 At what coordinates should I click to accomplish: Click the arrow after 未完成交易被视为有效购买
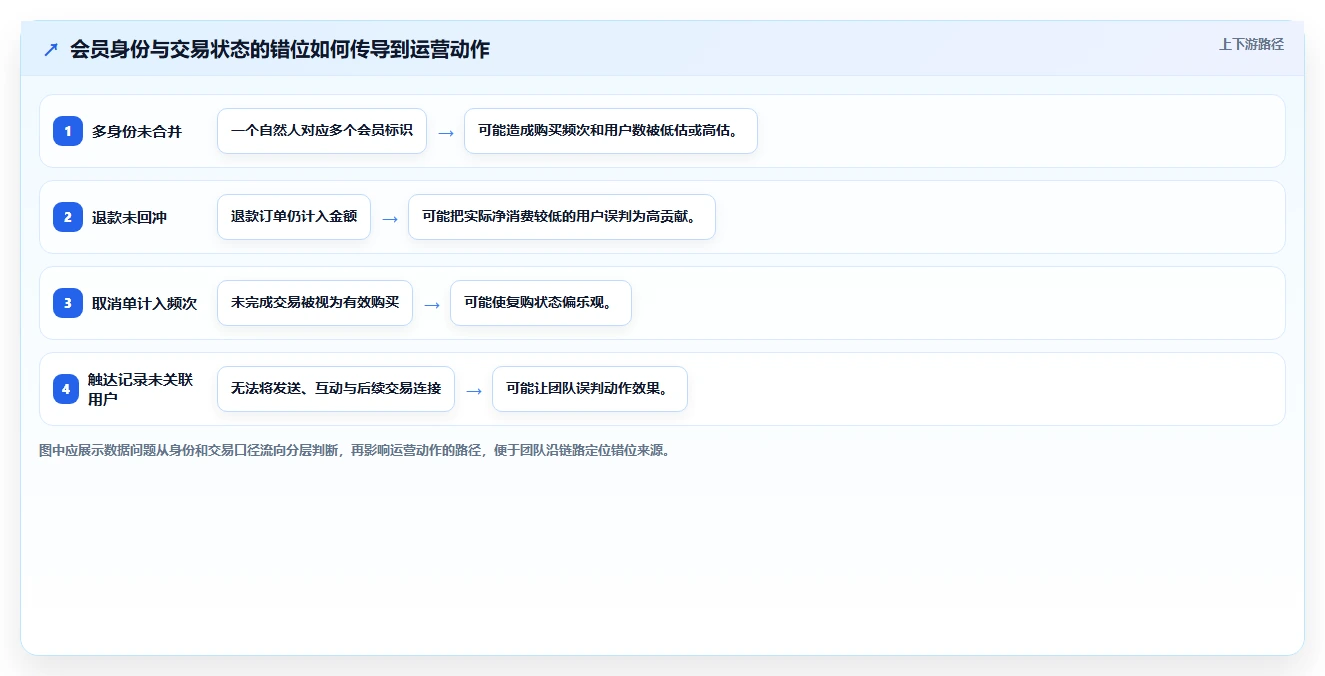pyautogui.click(x=432, y=304)
